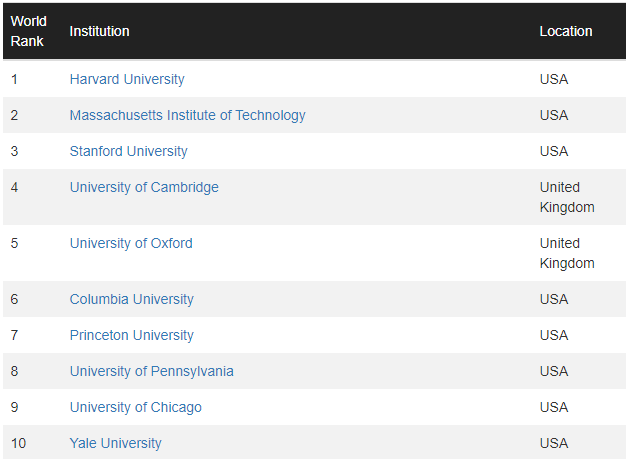Click the Stanford University link
The image size is (626, 459).
(x=129, y=151)
